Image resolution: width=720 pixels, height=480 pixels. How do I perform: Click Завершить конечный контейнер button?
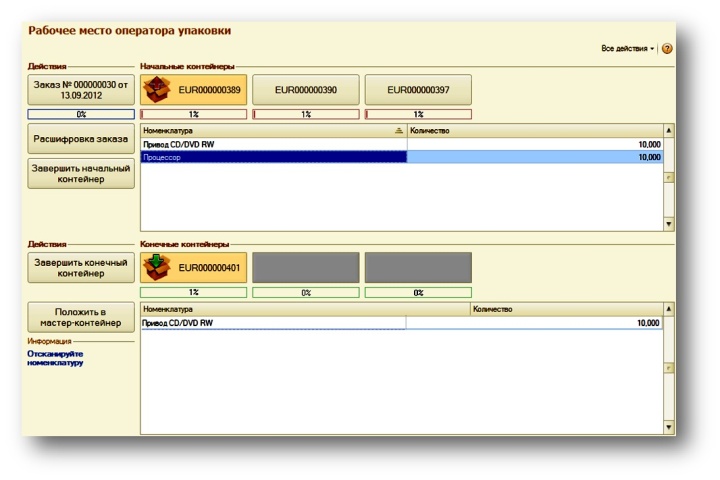click(81, 268)
